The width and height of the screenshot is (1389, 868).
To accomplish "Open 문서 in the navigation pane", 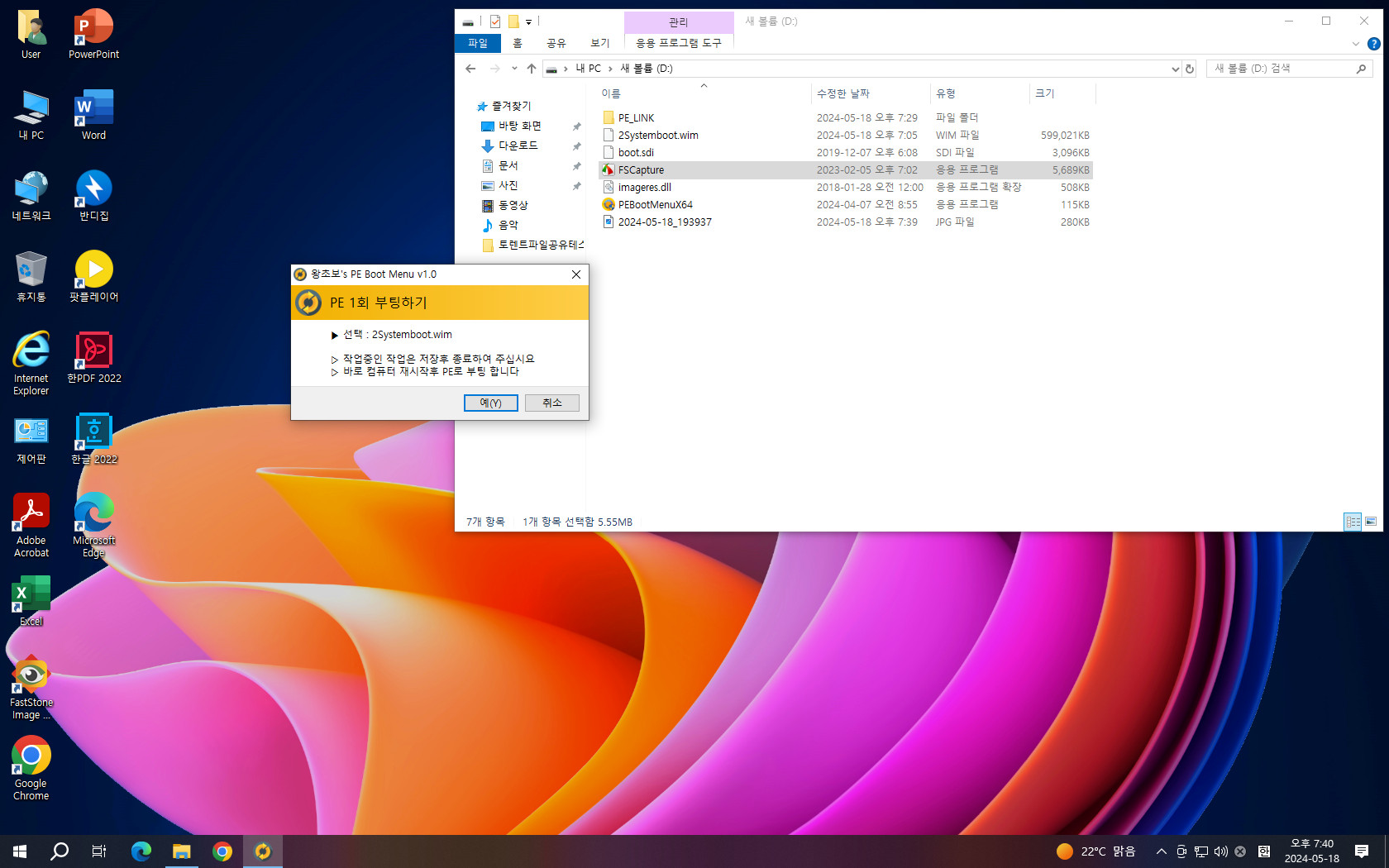I will 499,165.
